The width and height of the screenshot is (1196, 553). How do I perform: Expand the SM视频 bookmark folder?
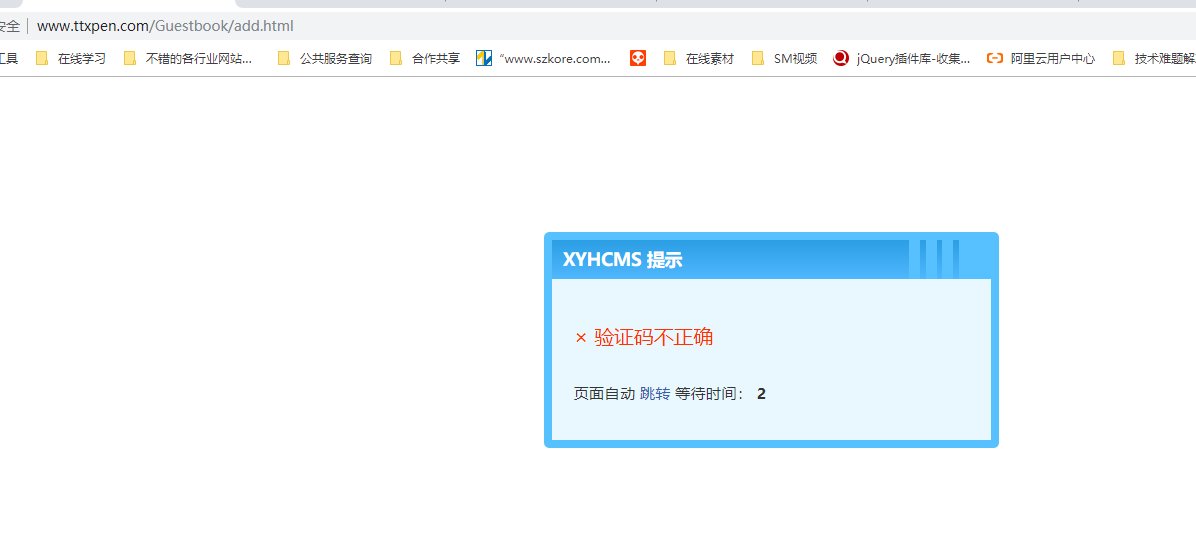pos(784,59)
